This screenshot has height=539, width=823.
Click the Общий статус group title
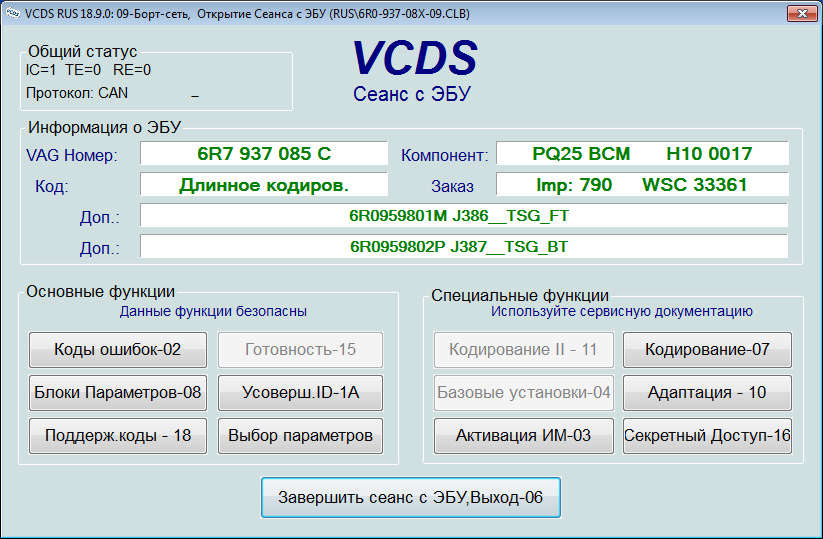tap(82, 51)
